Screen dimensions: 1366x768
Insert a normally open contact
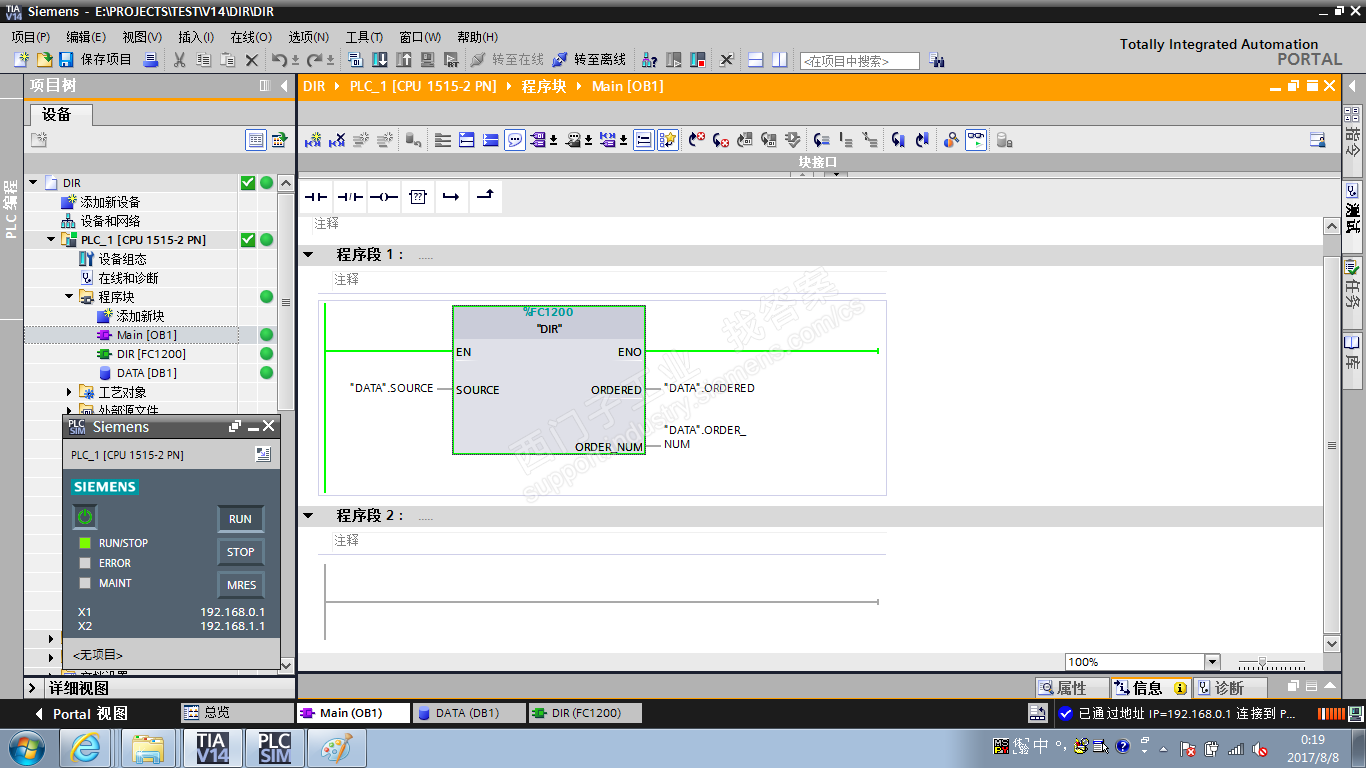pos(316,197)
